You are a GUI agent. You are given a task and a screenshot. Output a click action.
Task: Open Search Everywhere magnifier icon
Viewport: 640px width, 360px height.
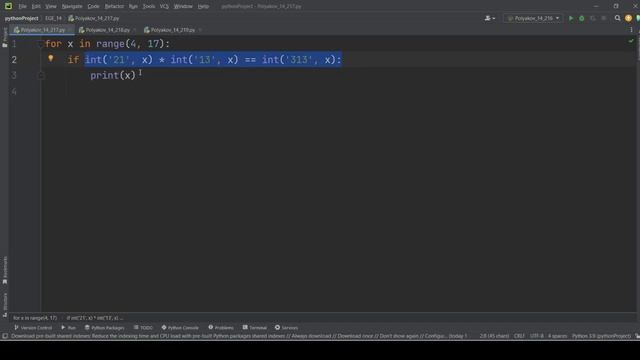point(618,18)
